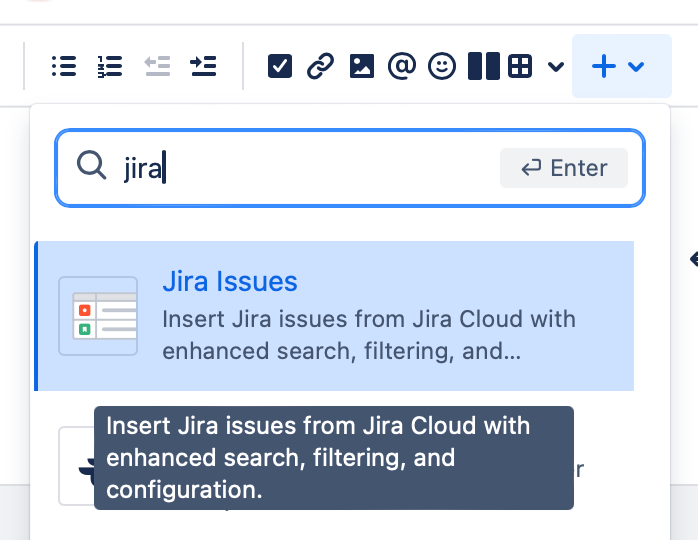Open the emoji picker
The width and height of the screenshot is (698, 540).
click(x=442, y=66)
